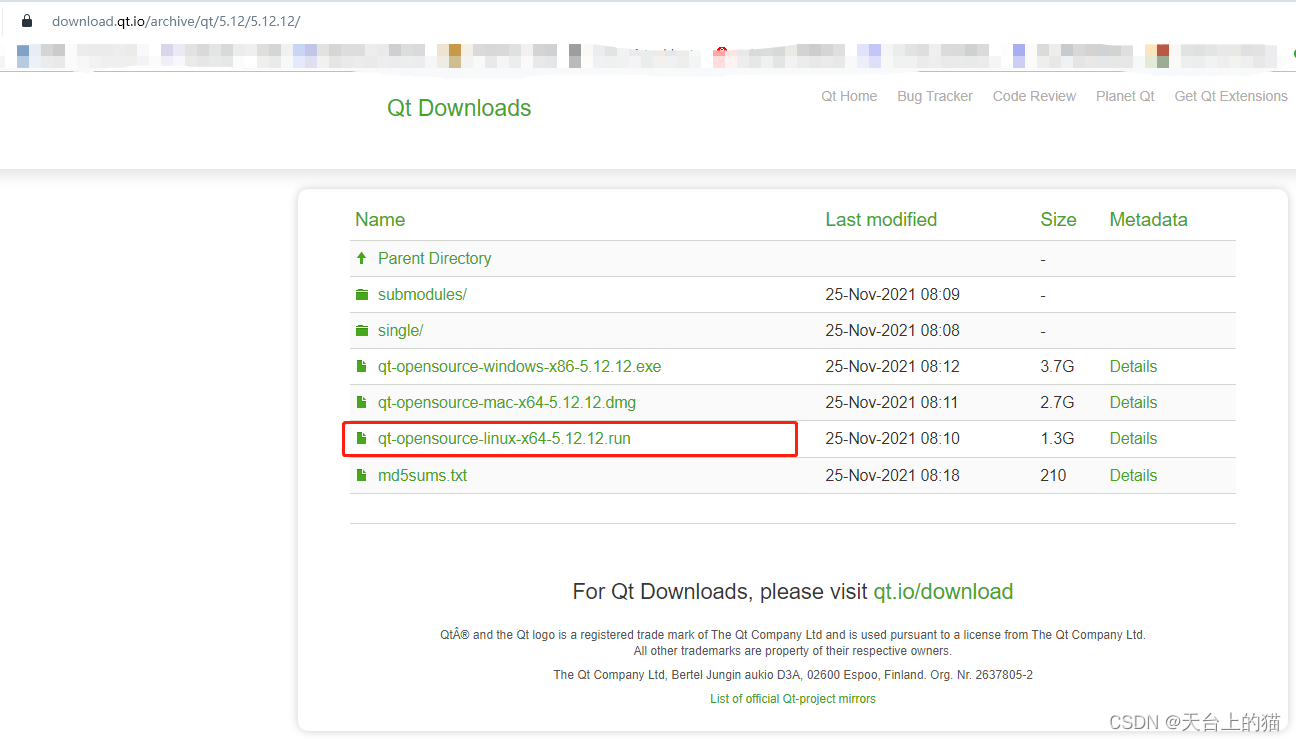Click the 25-Nov-2021 08:10 date
Image resolution: width=1296 pixels, height=741 pixels.
tap(892, 438)
